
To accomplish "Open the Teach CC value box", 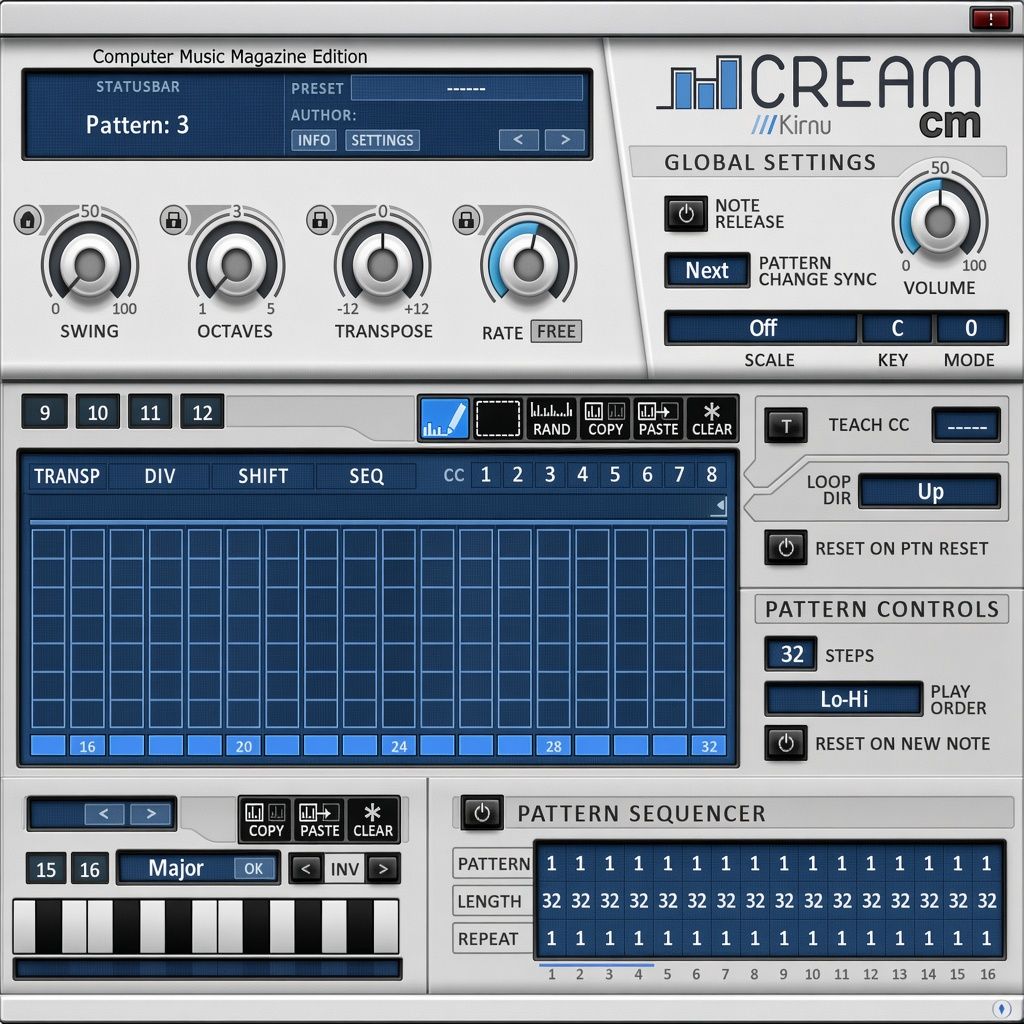I will tap(967, 426).
